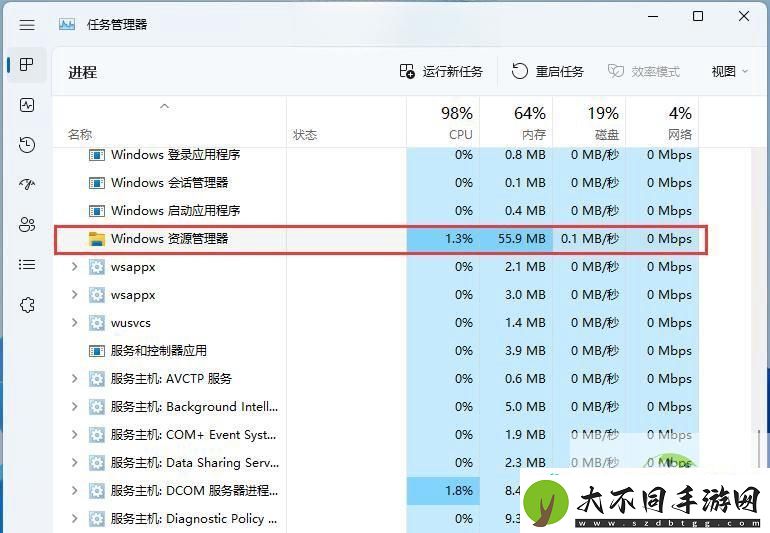Click the 3.9 MB memory value
Image resolution: width=770 pixels, height=533 pixels.
tap(525, 351)
